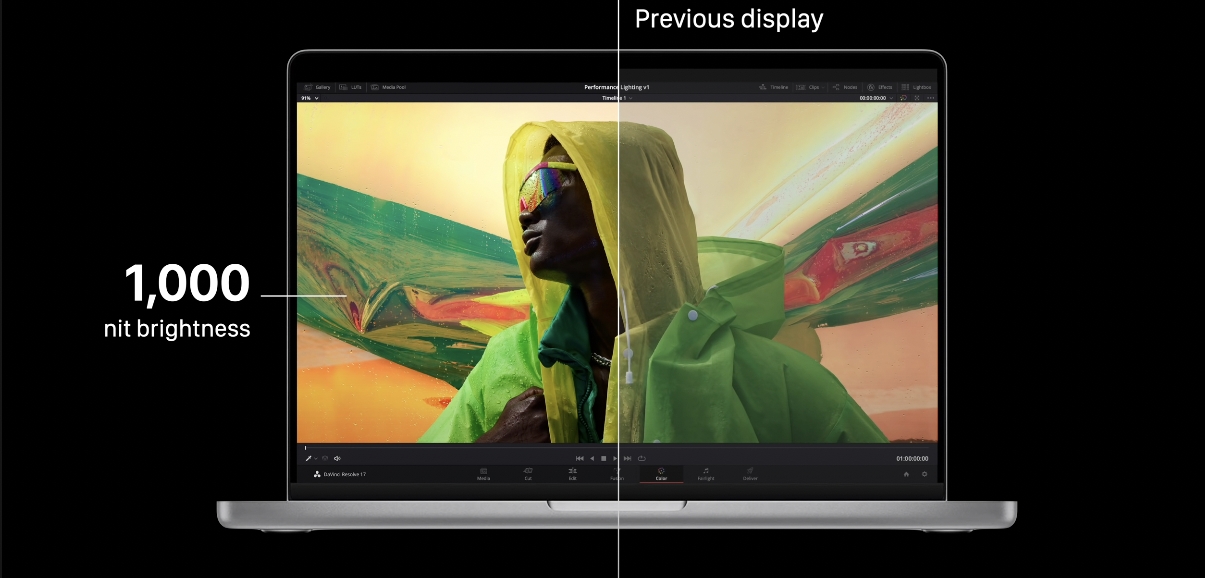Switch to the Edit page
This screenshot has height=578, width=1205.
pyautogui.click(x=573, y=474)
